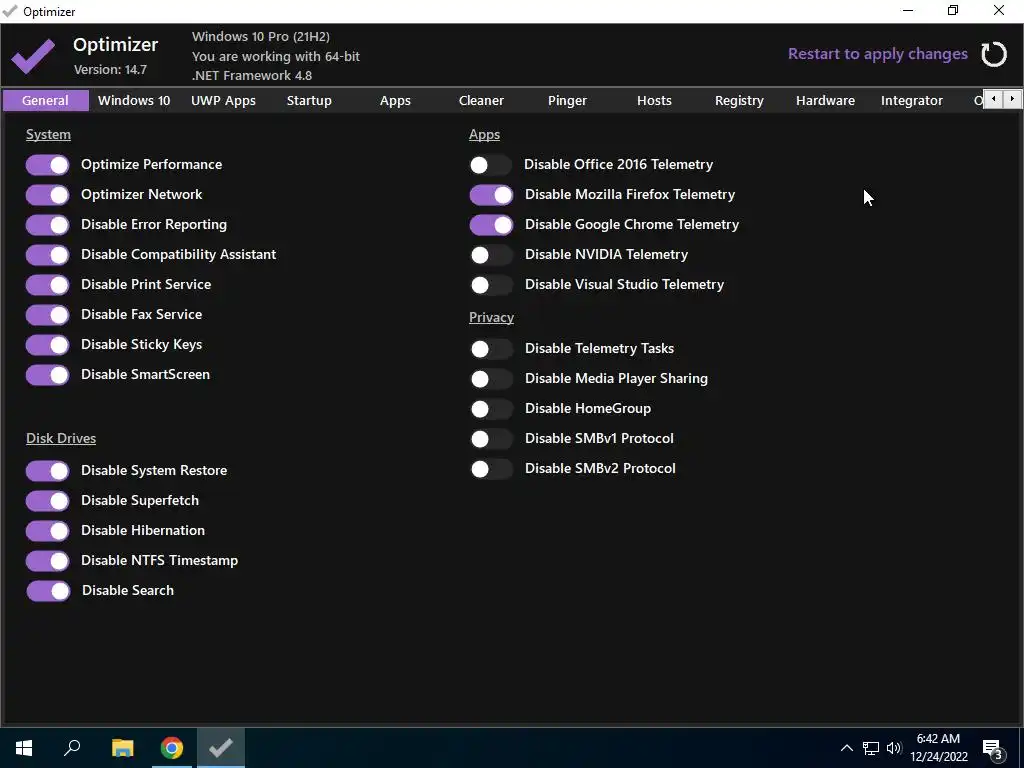Toggle Optimizer Network switch

pos(48,195)
